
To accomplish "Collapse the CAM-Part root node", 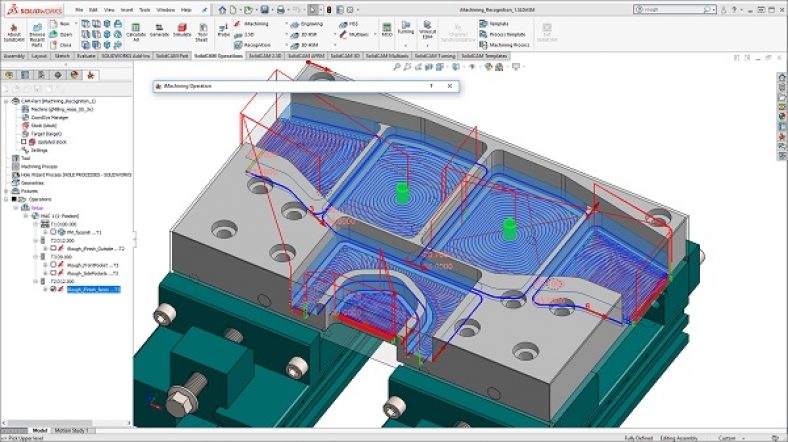I will [x=5, y=101].
